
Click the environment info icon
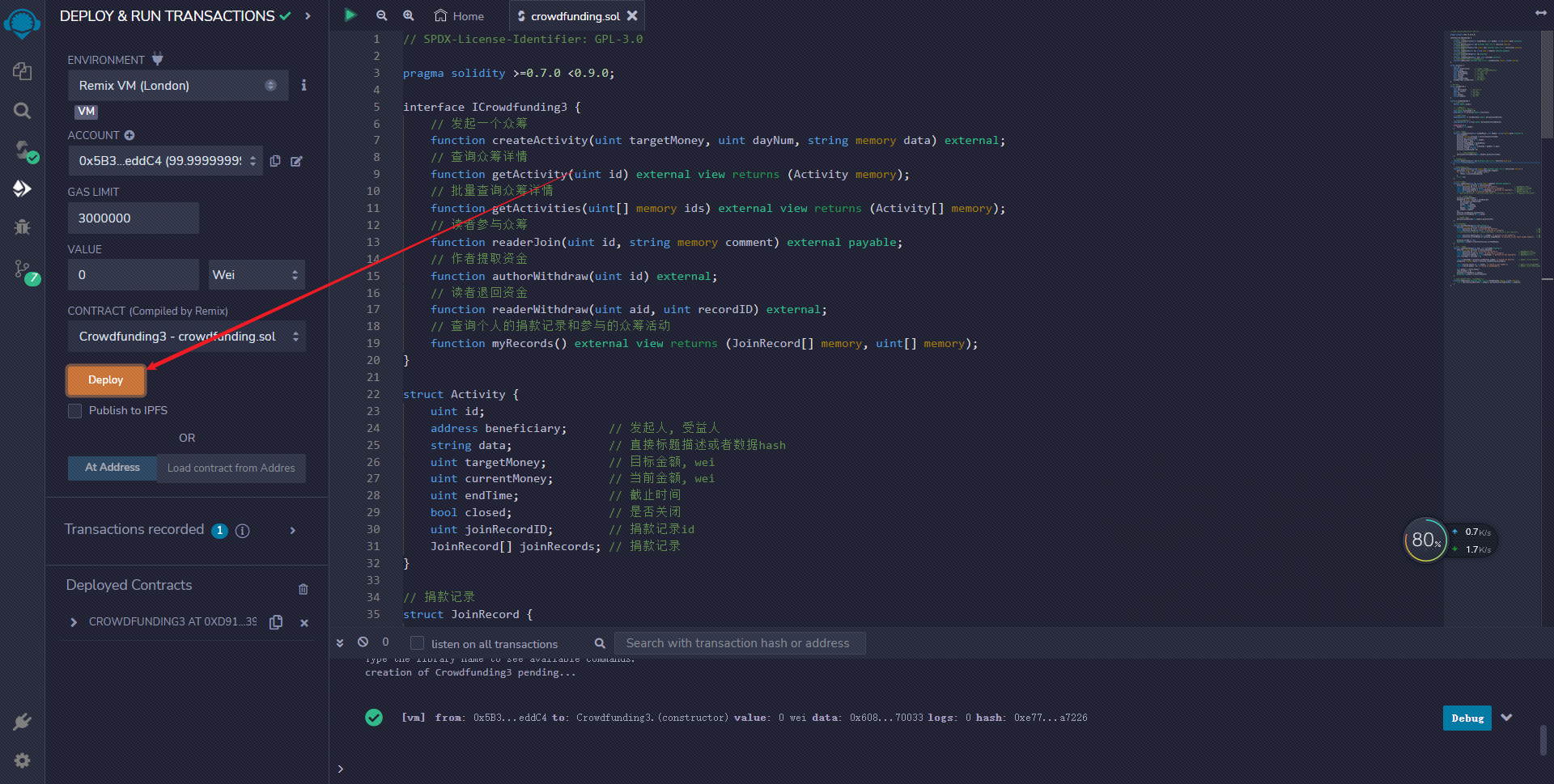pos(304,85)
